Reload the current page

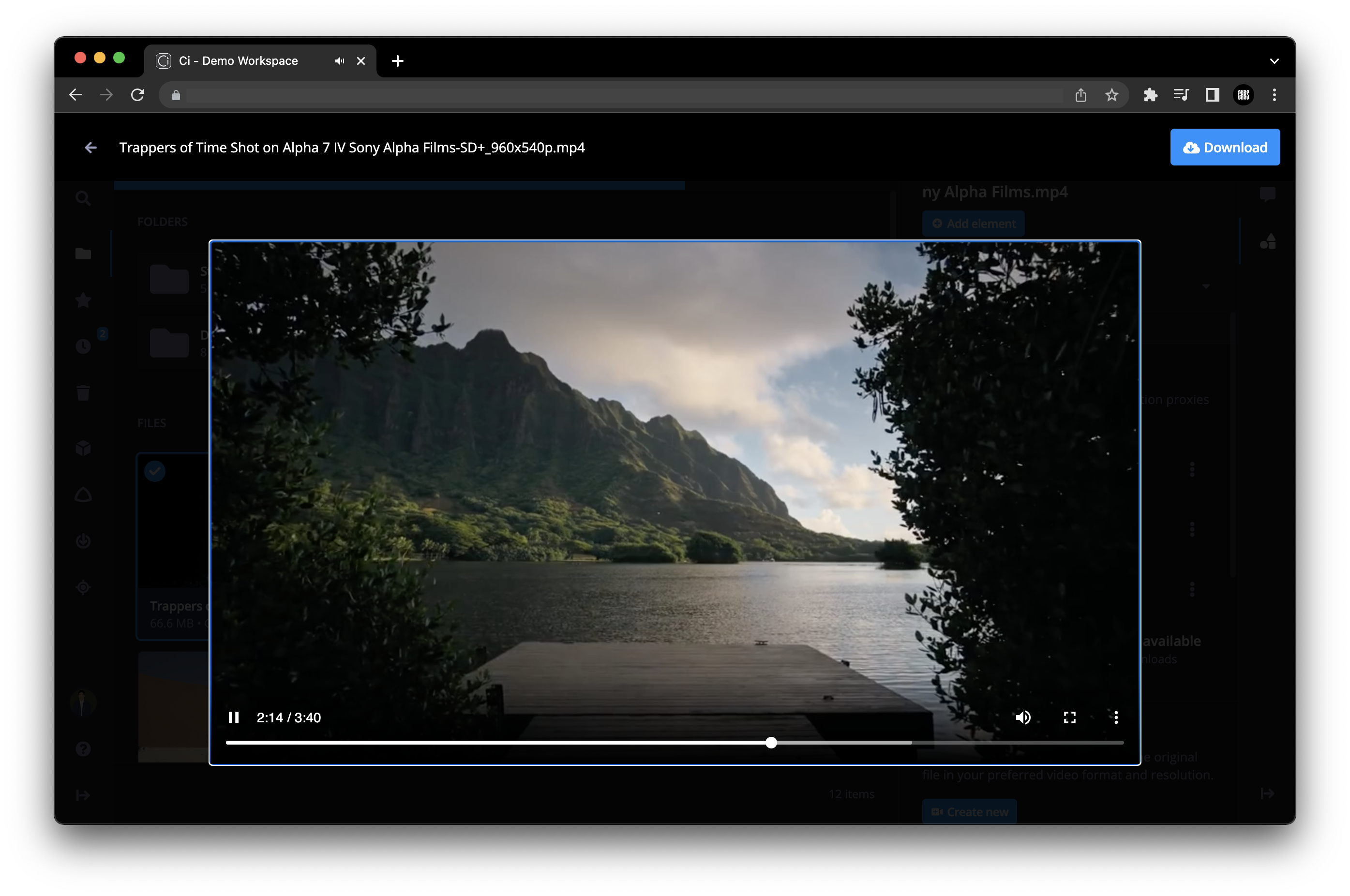pyautogui.click(x=137, y=95)
